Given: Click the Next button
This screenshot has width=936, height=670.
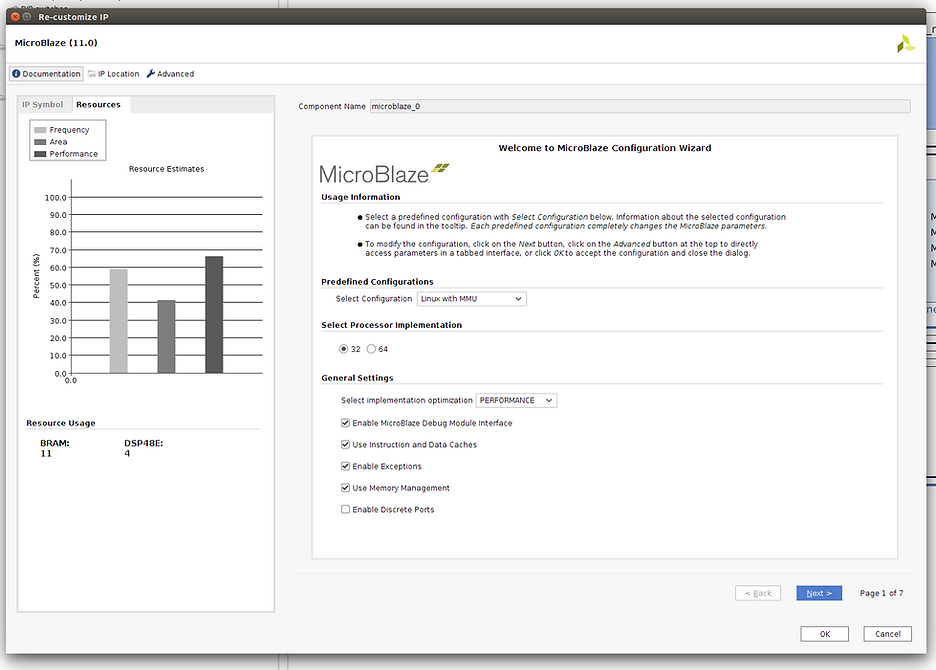Looking at the screenshot, I should click(x=819, y=593).
